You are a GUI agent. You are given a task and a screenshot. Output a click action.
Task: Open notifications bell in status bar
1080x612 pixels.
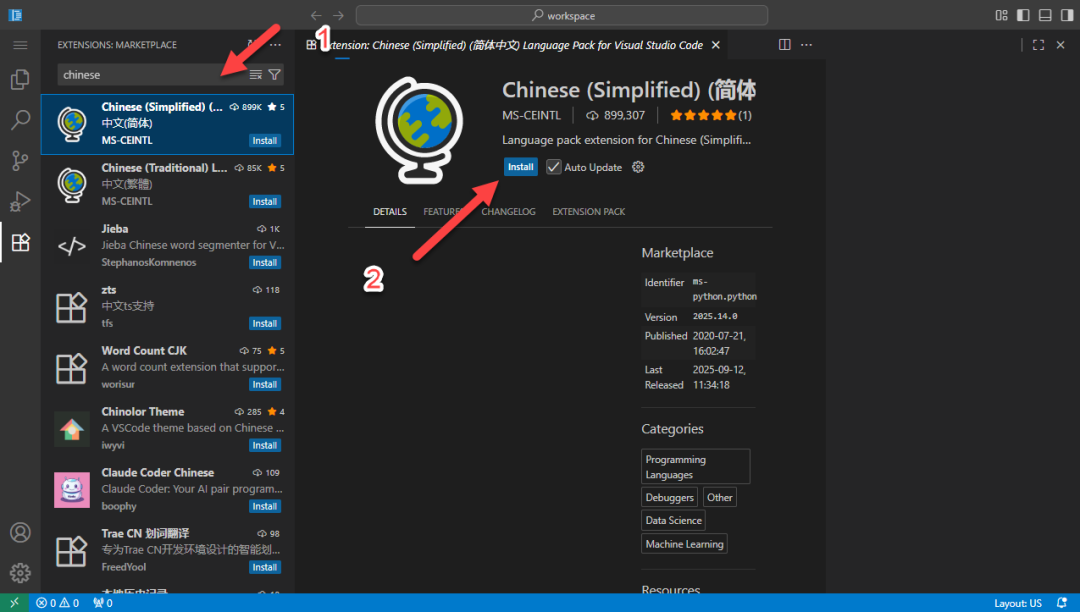(1061, 603)
